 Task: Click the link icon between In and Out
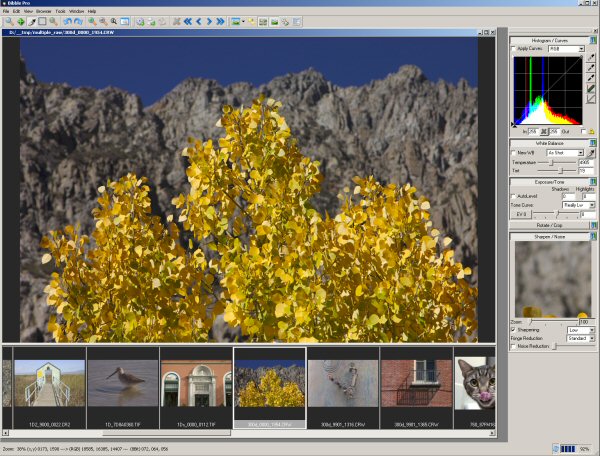544,132
